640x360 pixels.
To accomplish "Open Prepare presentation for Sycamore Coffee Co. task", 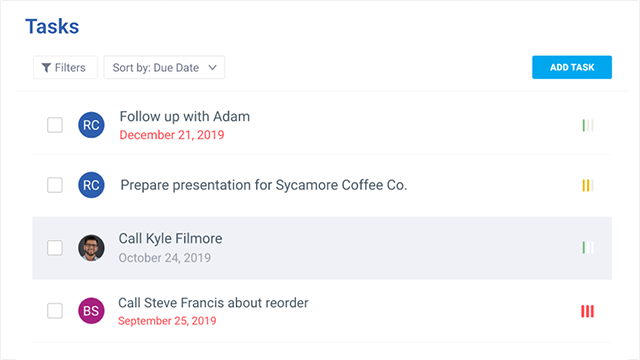I will [264, 185].
